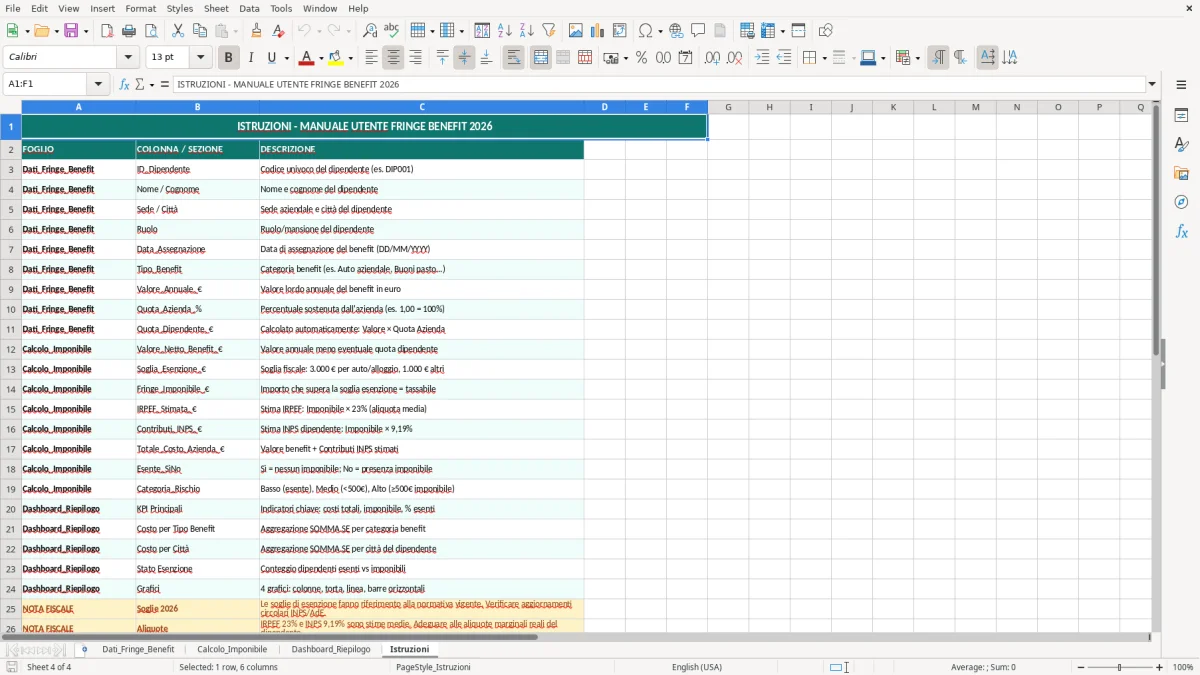Export directly as PDF
This screenshot has width=1200, height=675.
(x=107, y=31)
